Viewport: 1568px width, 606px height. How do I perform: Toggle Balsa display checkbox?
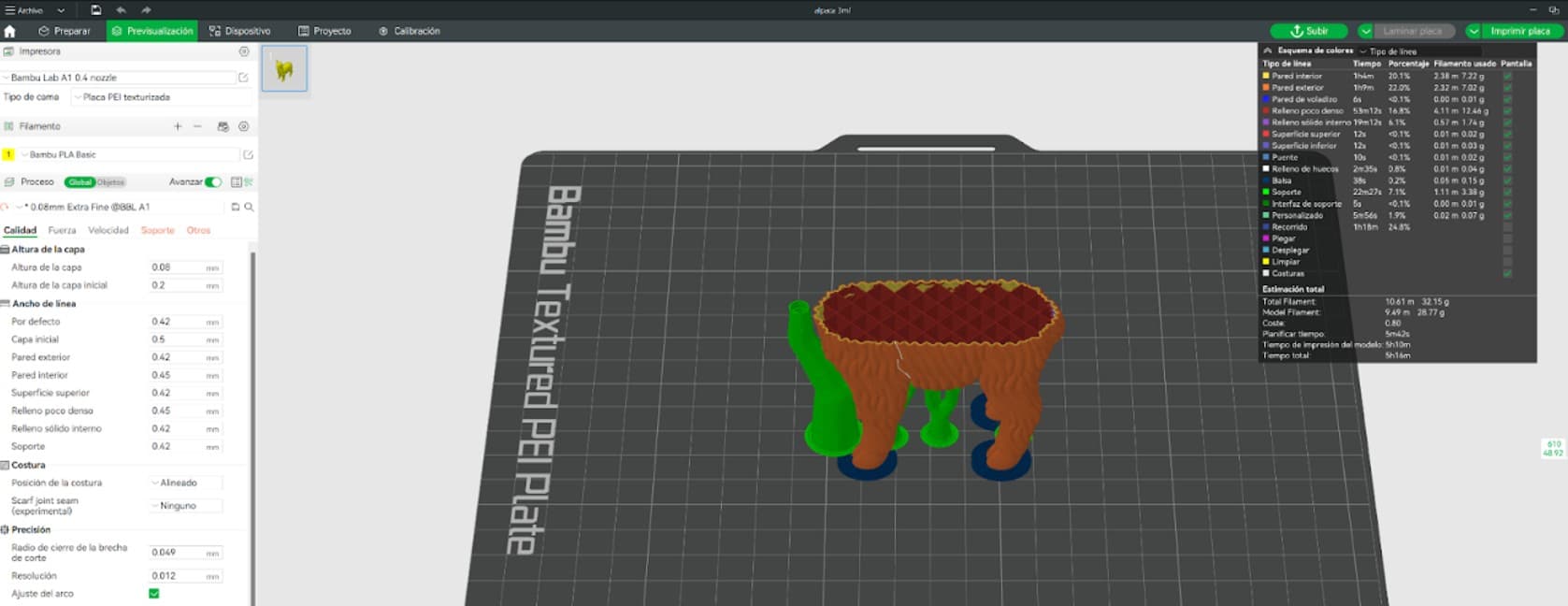pyautogui.click(x=1507, y=180)
